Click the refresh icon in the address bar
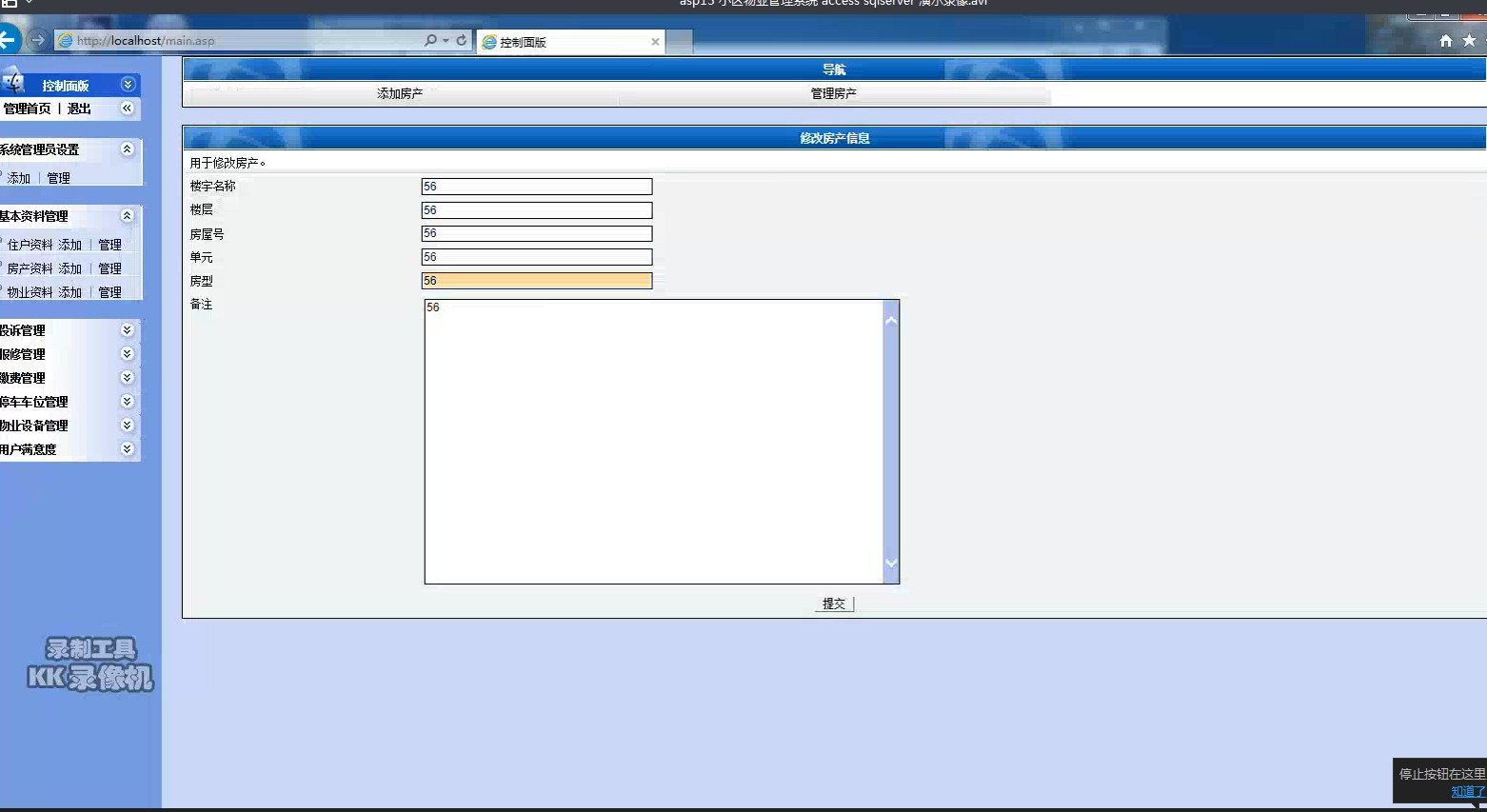This screenshot has width=1487, height=812. [x=462, y=40]
